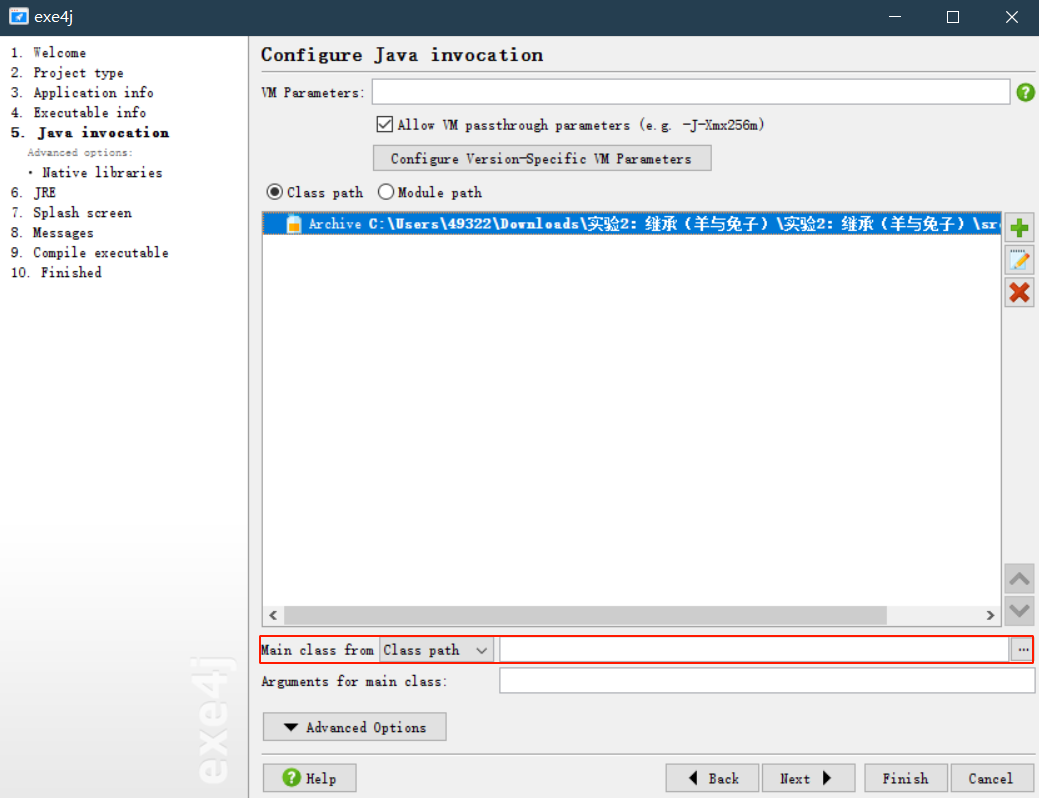
Task: Expand Advanced Options
Action: (355, 727)
